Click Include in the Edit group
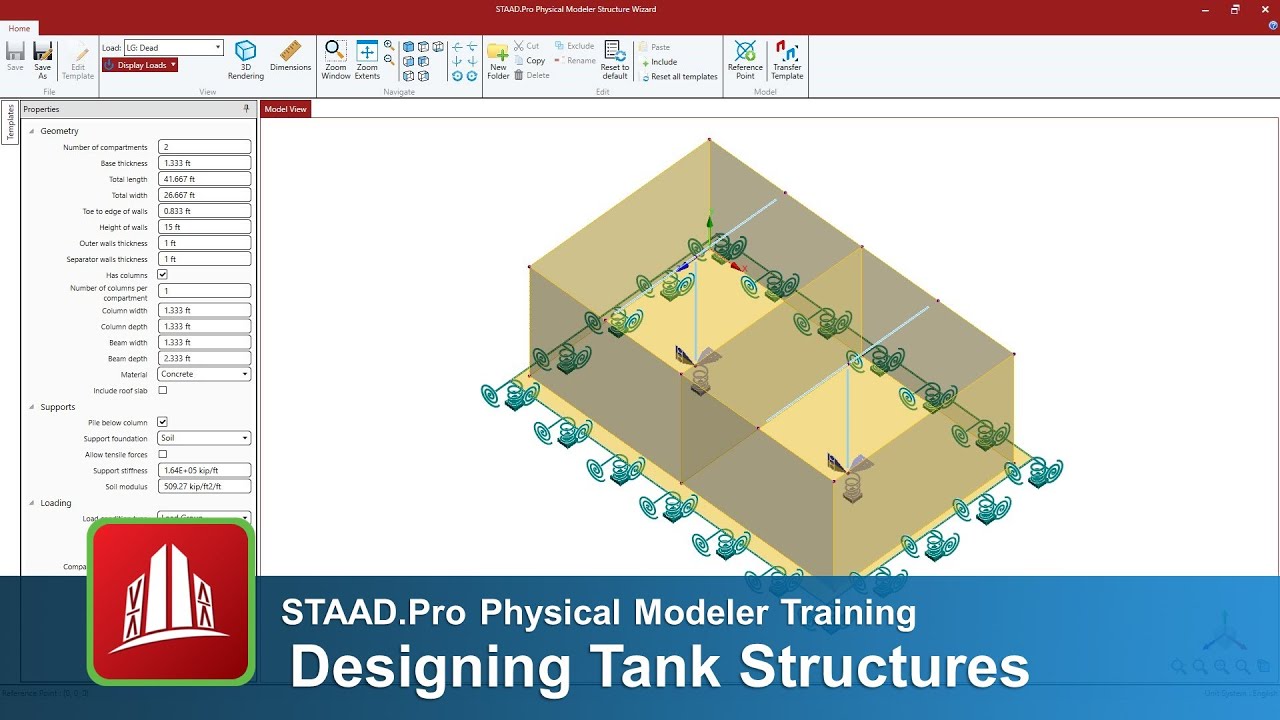 click(659, 62)
